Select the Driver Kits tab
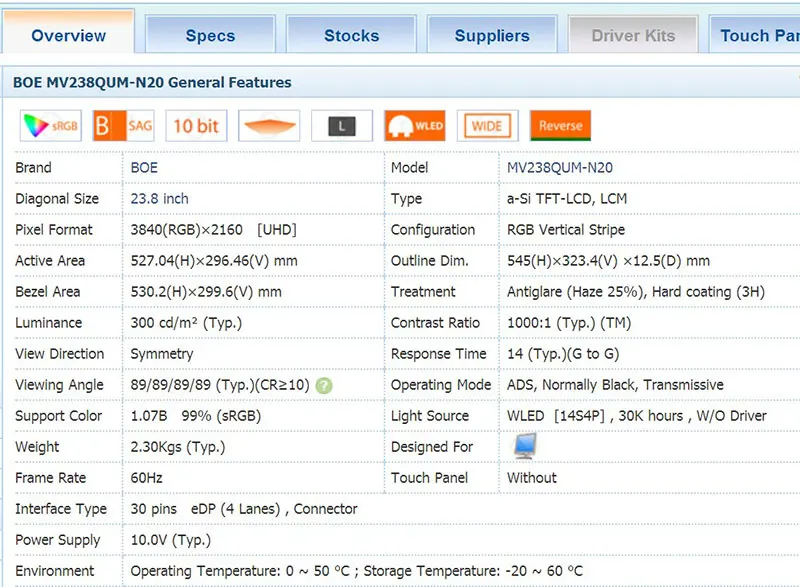 pyautogui.click(x=633, y=35)
